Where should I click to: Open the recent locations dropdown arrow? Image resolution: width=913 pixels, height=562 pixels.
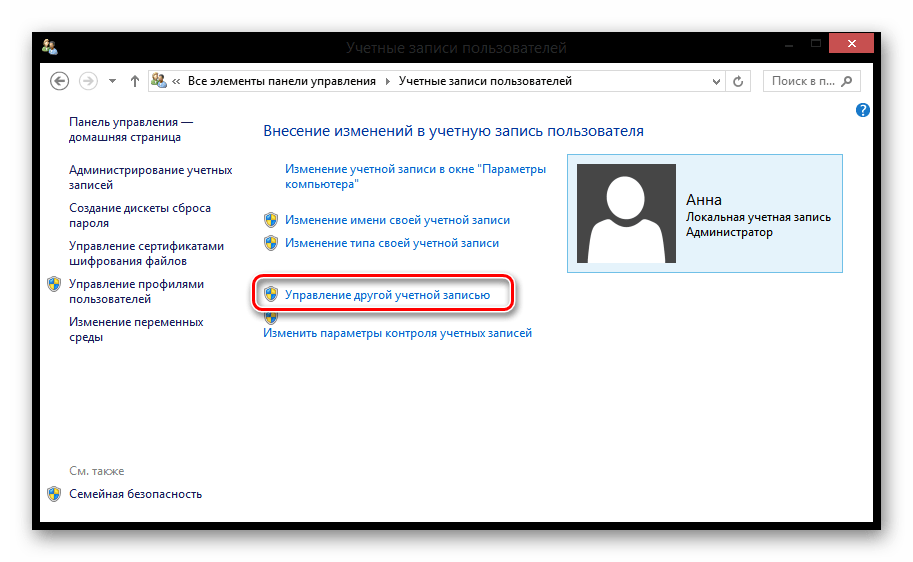112,82
